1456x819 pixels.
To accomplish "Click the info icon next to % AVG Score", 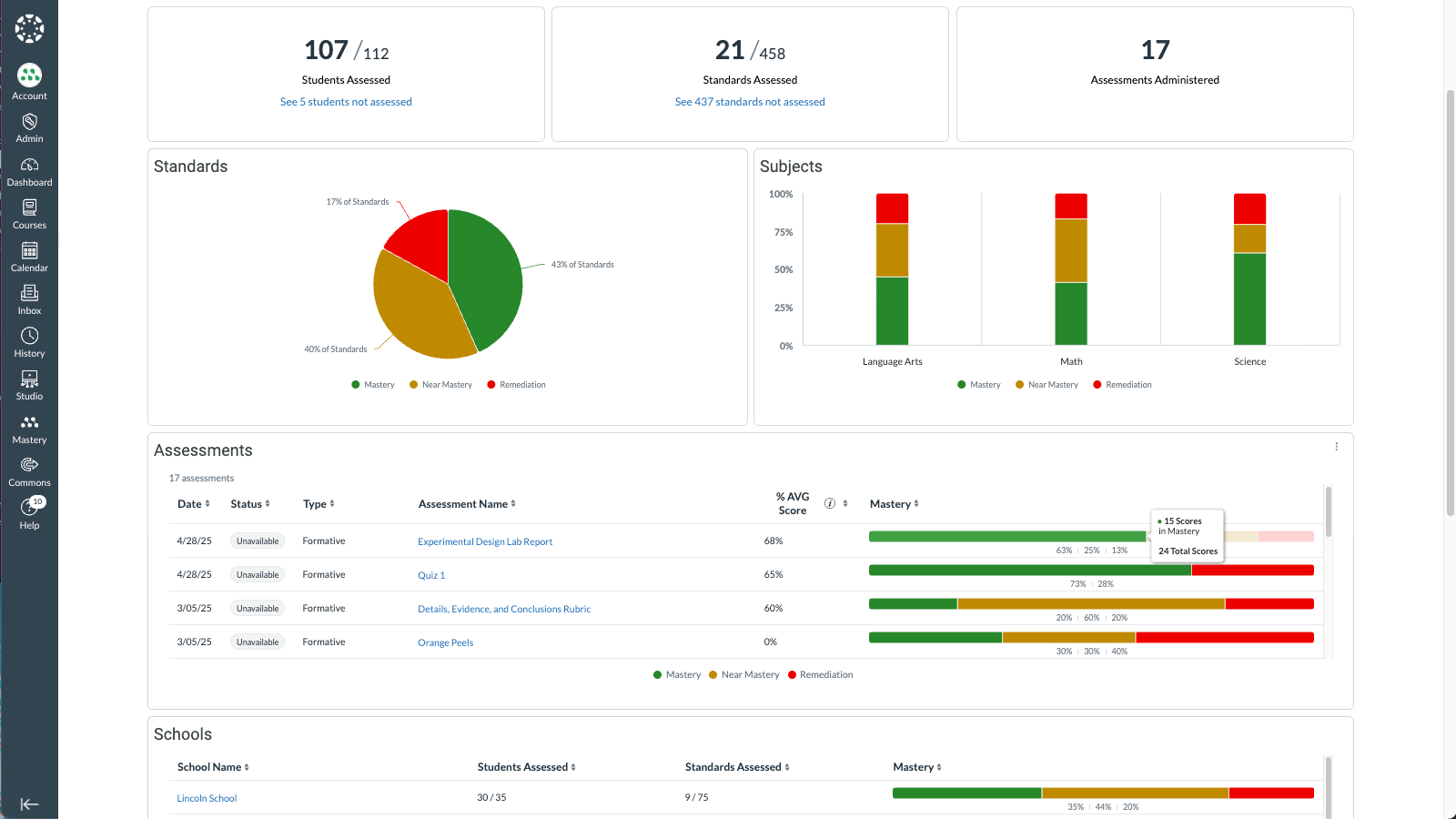I will point(829,502).
